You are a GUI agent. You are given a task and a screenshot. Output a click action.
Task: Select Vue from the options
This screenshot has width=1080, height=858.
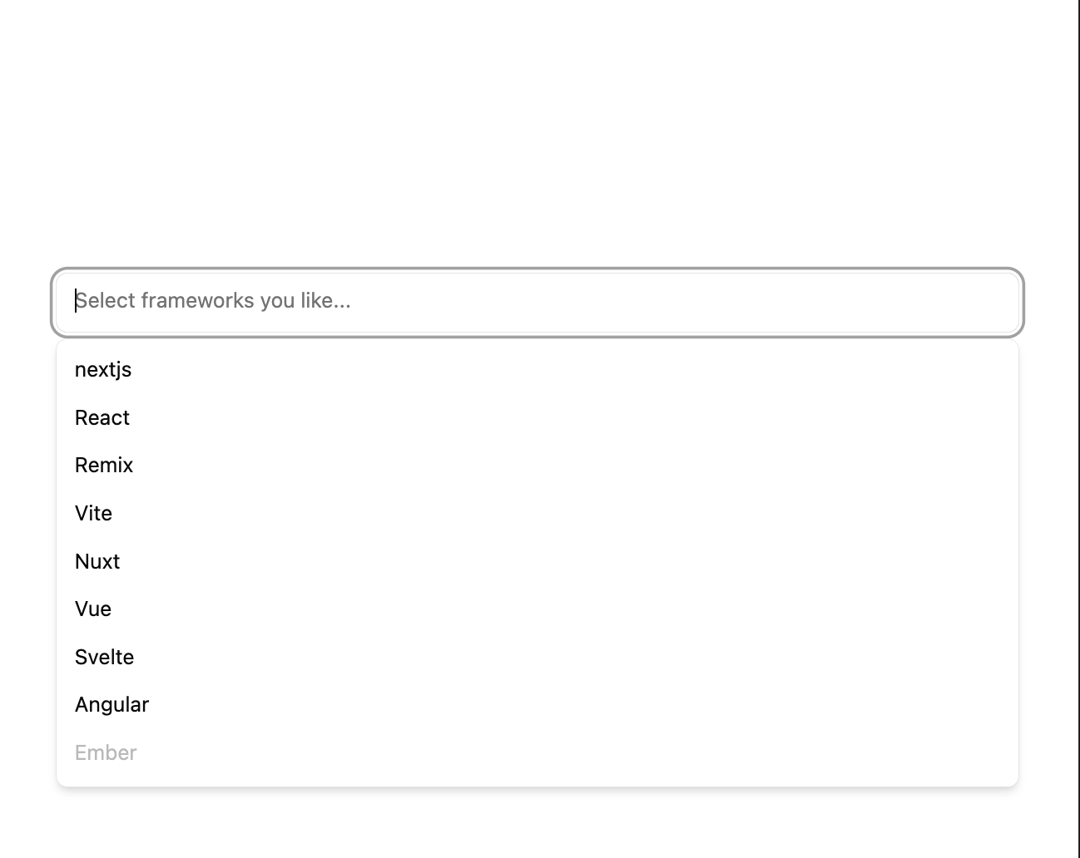click(537, 609)
